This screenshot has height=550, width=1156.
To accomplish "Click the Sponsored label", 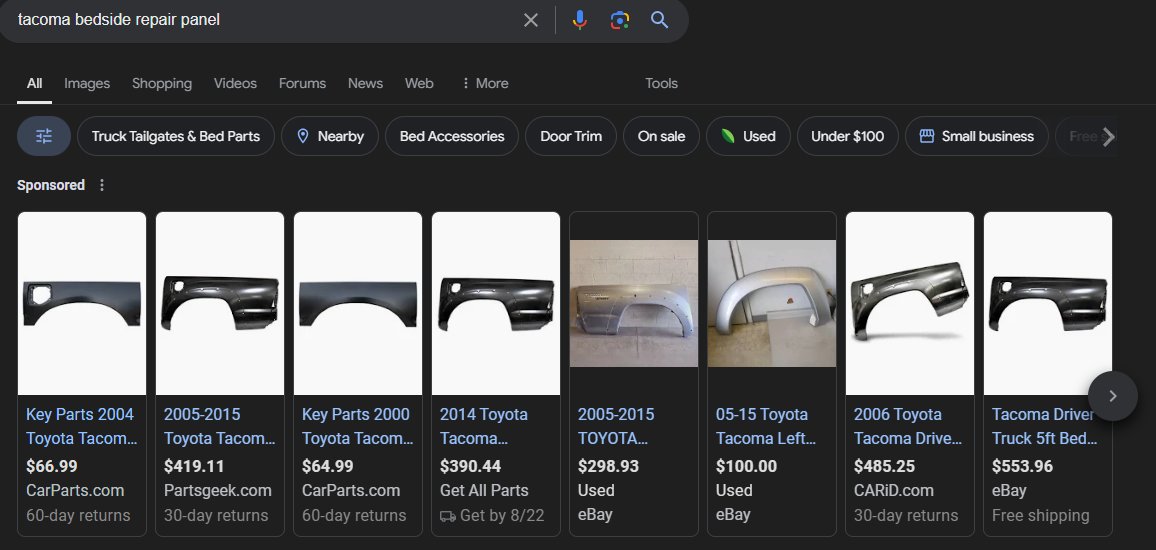I will click(51, 185).
